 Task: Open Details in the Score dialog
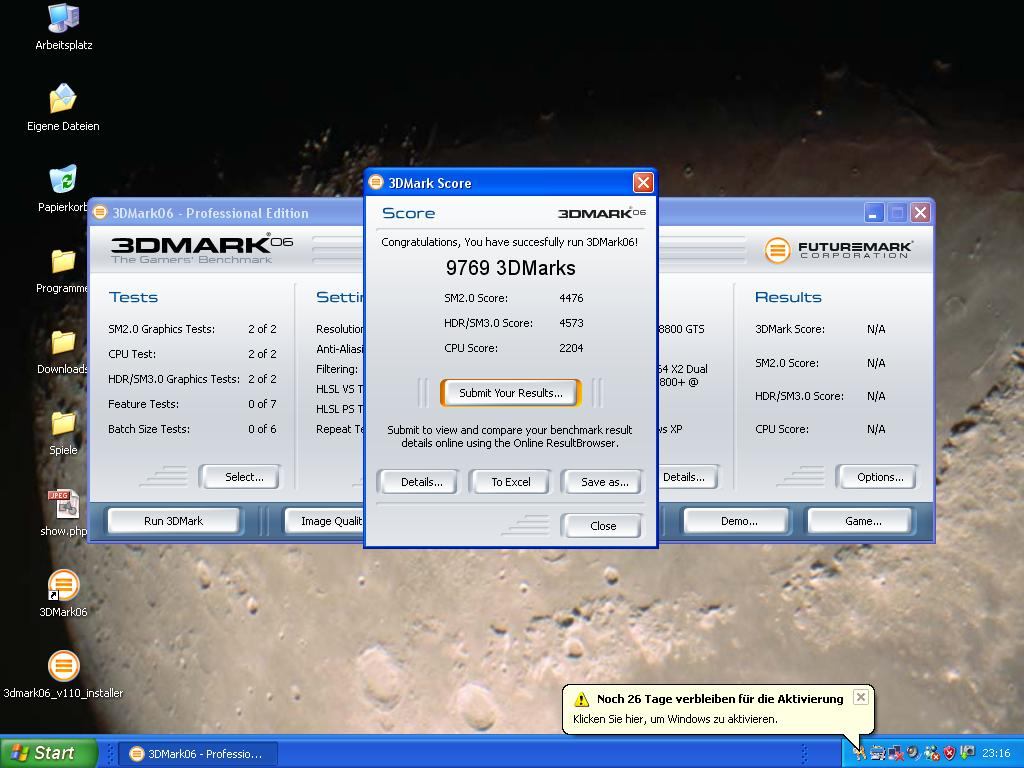[421, 482]
